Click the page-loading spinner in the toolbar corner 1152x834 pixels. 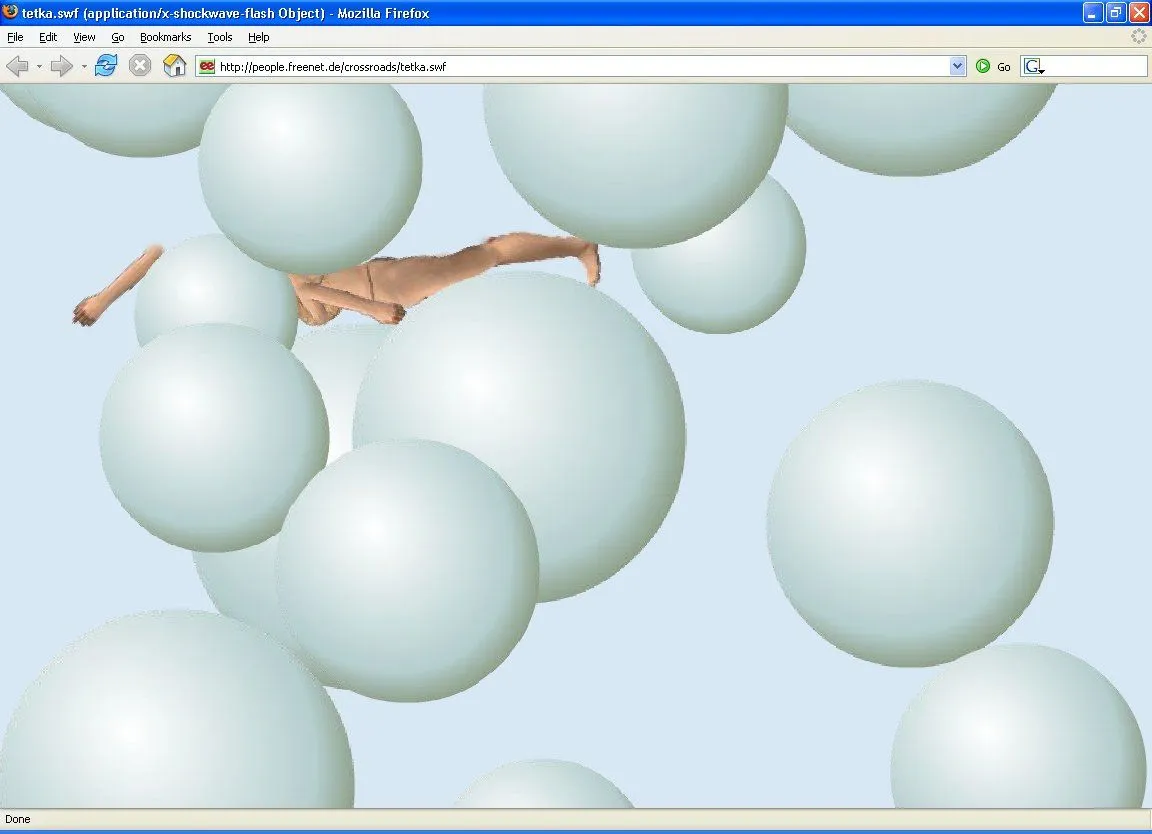(1138, 37)
